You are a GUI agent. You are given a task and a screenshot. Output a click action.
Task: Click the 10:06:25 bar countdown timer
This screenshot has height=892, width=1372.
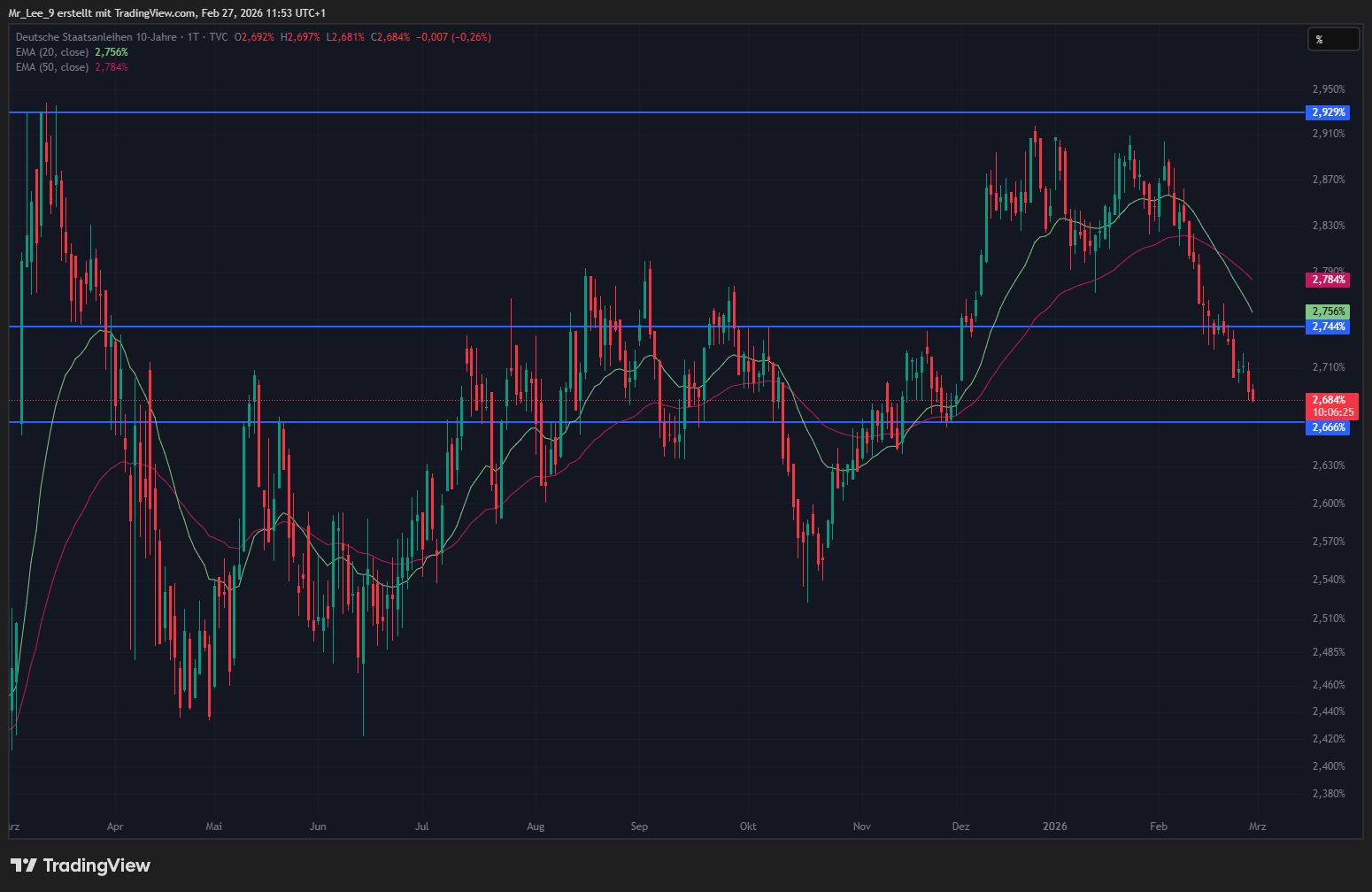(1332, 412)
